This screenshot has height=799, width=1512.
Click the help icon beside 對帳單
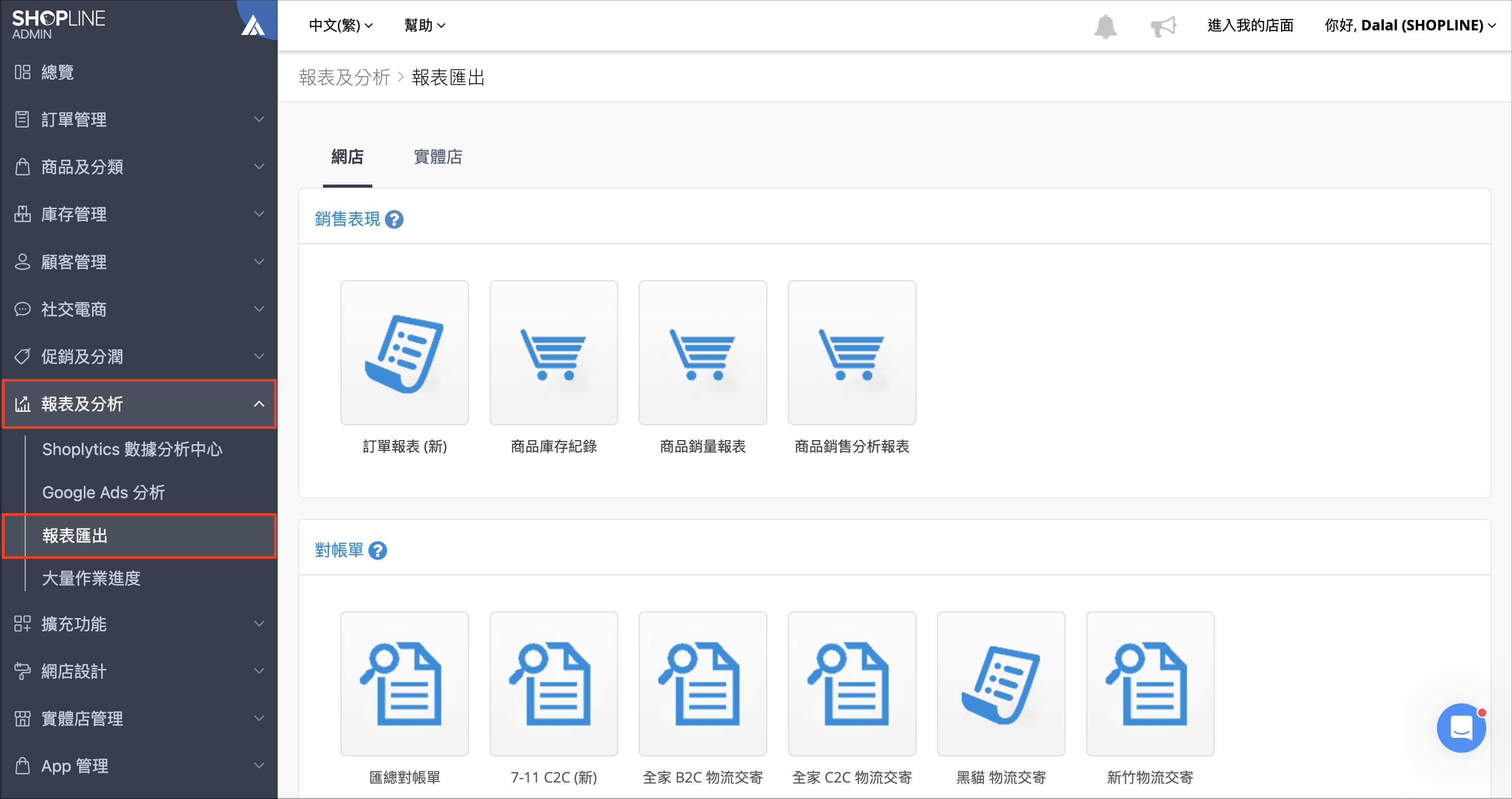coord(377,550)
